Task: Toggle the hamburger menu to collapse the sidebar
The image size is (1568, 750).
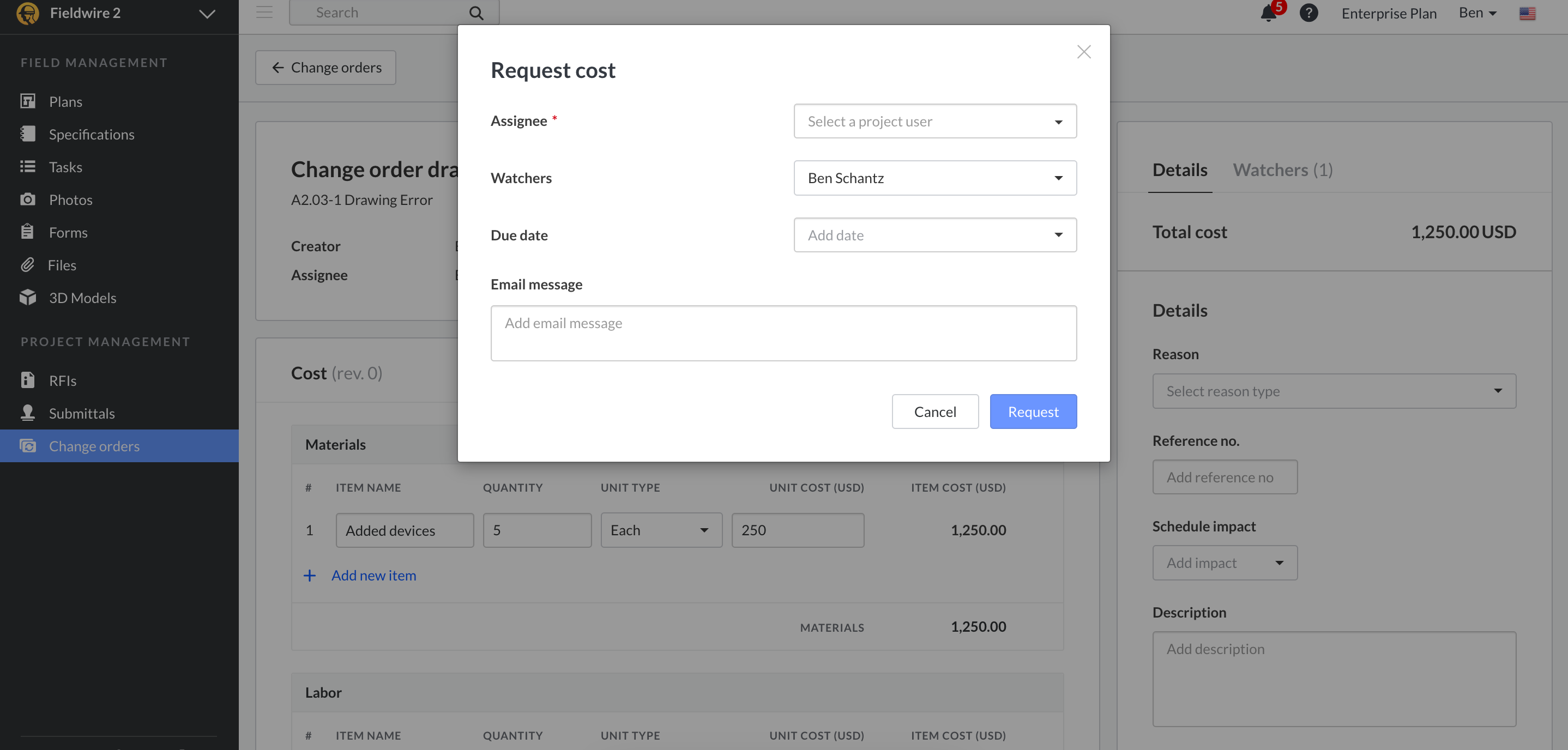Action: [x=264, y=12]
